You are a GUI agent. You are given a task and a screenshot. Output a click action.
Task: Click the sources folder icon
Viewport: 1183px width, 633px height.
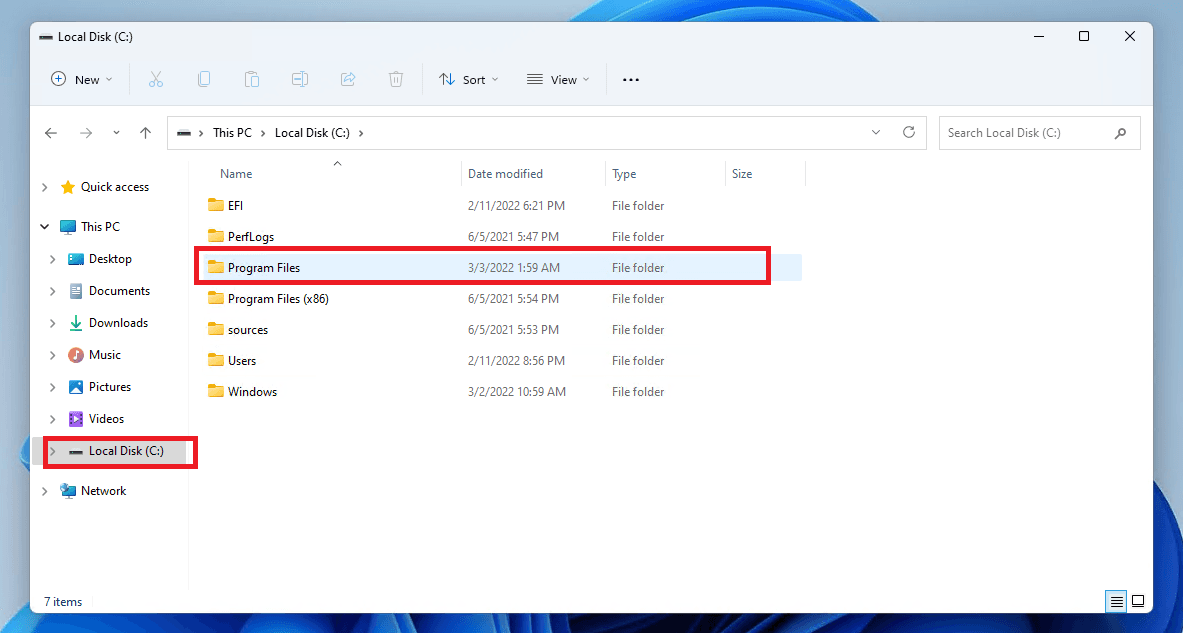tap(216, 330)
